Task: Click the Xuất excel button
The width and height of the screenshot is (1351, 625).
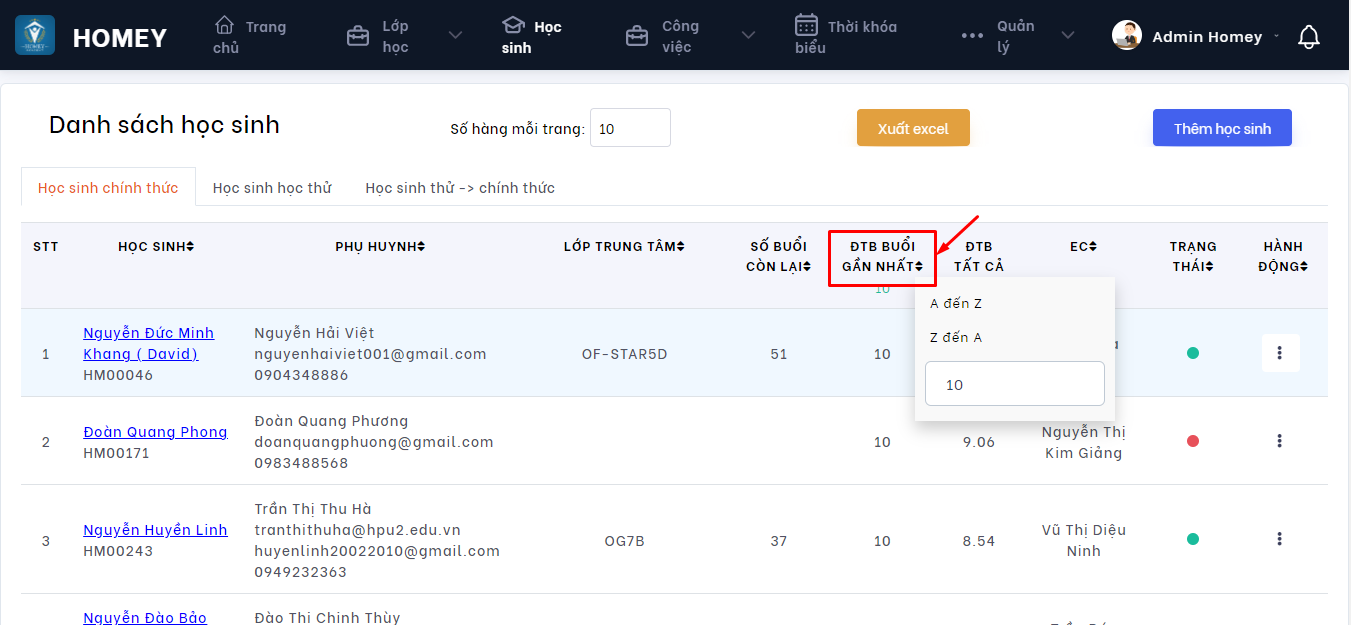Action: pyautogui.click(x=913, y=128)
